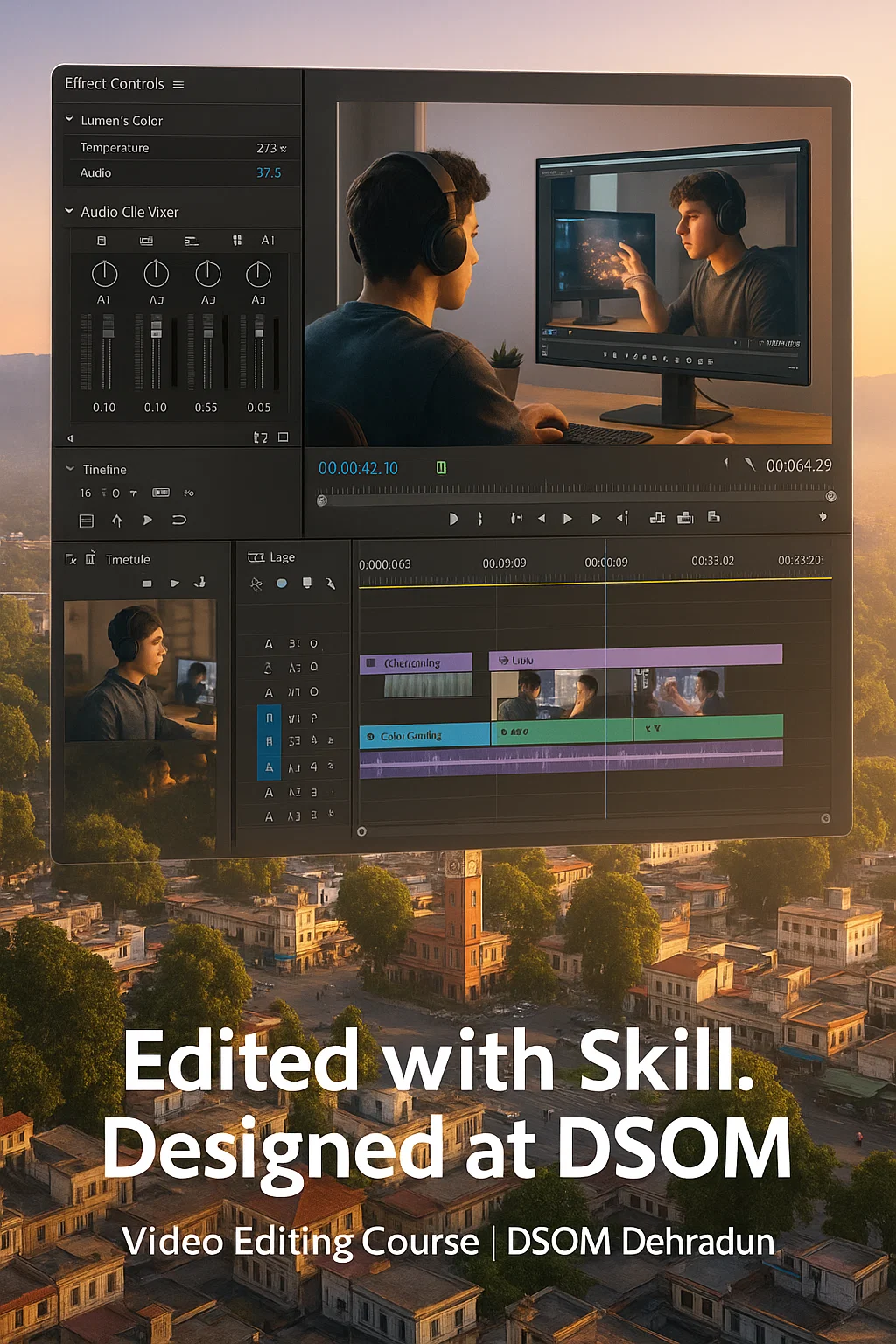Toggle the third blue highlighted track target

click(x=269, y=766)
